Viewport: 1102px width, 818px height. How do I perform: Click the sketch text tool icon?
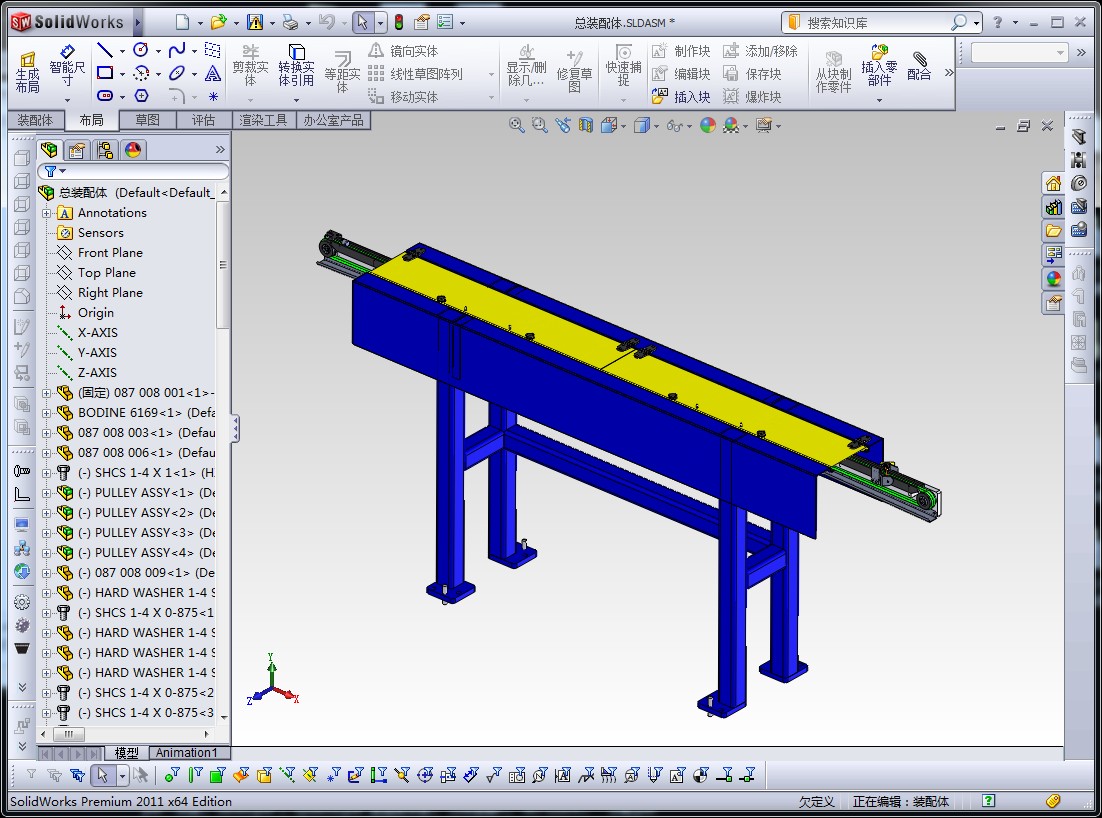[213, 73]
